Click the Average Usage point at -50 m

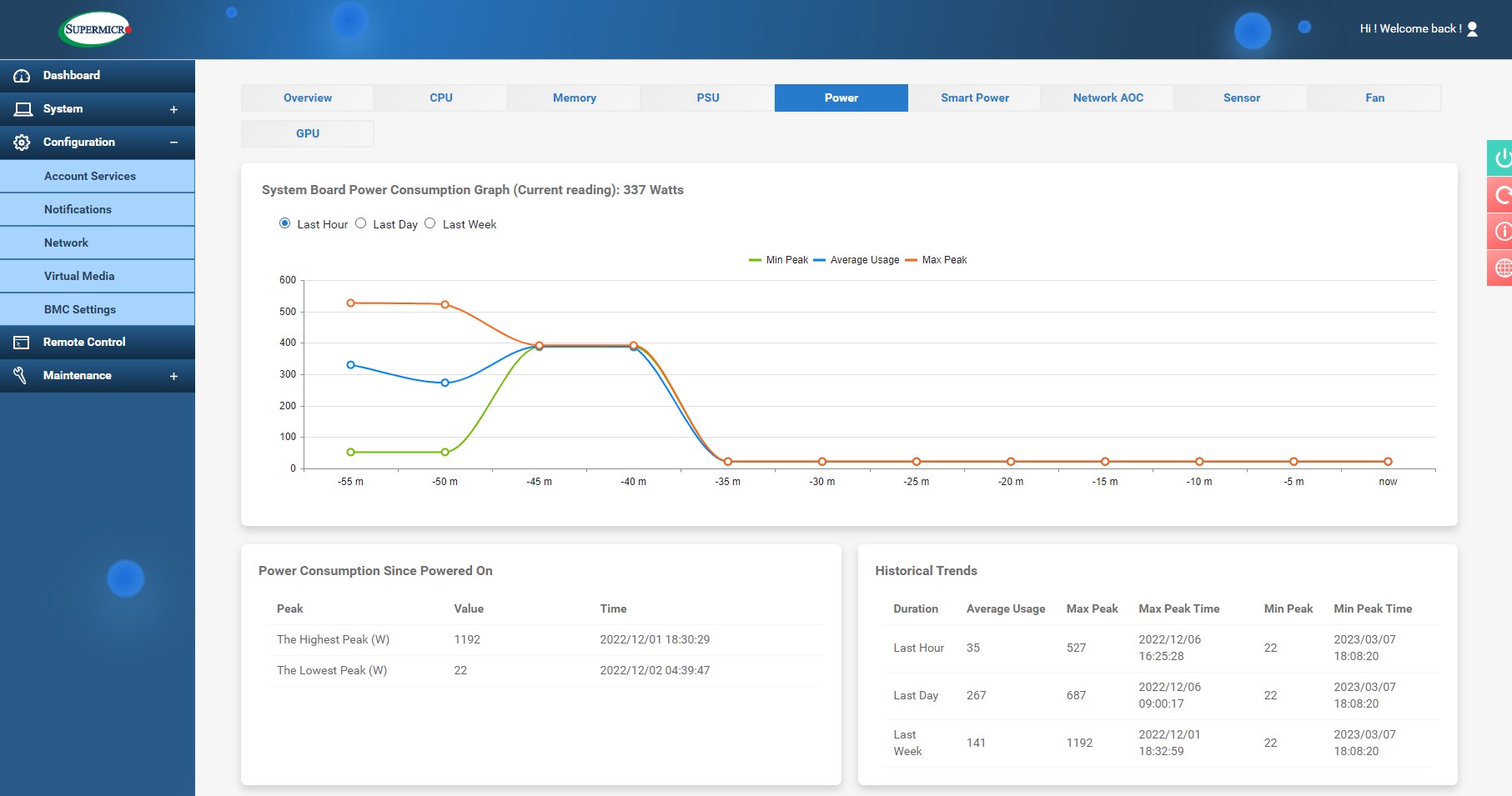(445, 383)
